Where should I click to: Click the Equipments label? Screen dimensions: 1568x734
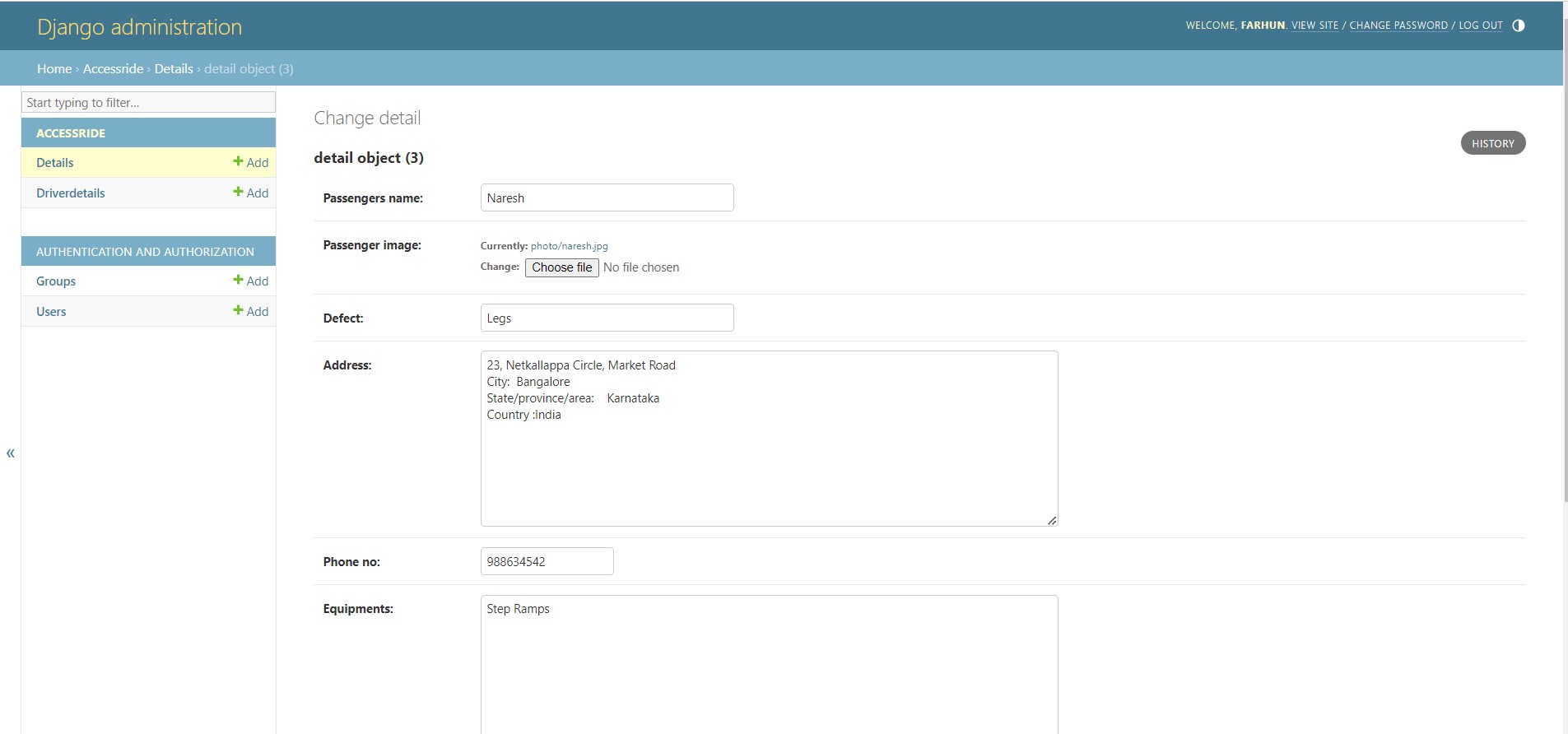358,609
